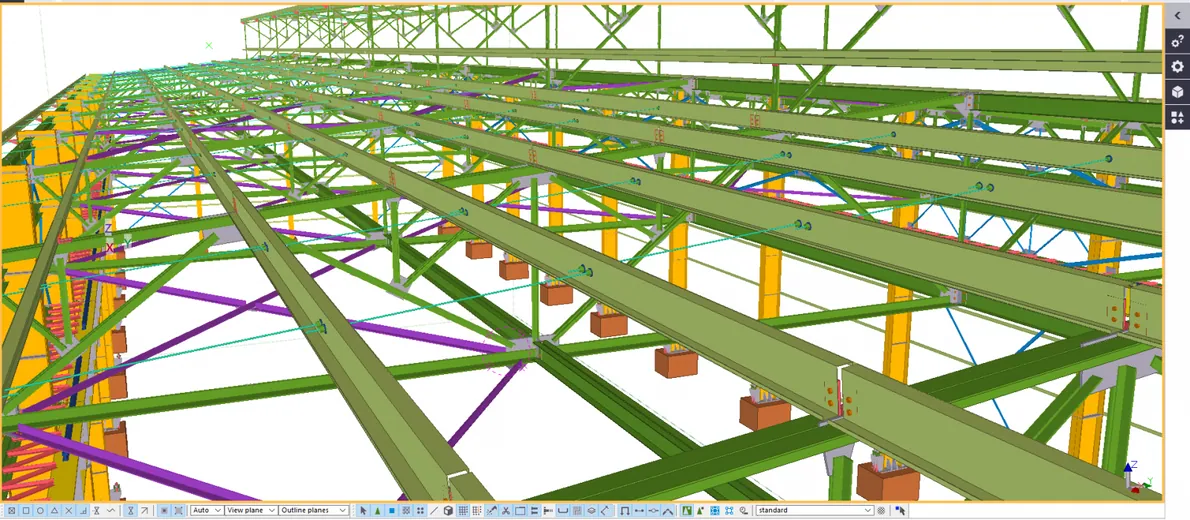The height and width of the screenshot is (520, 1190).
Task: Click the Select distances angle icon
Action: [x=605, y=510]
